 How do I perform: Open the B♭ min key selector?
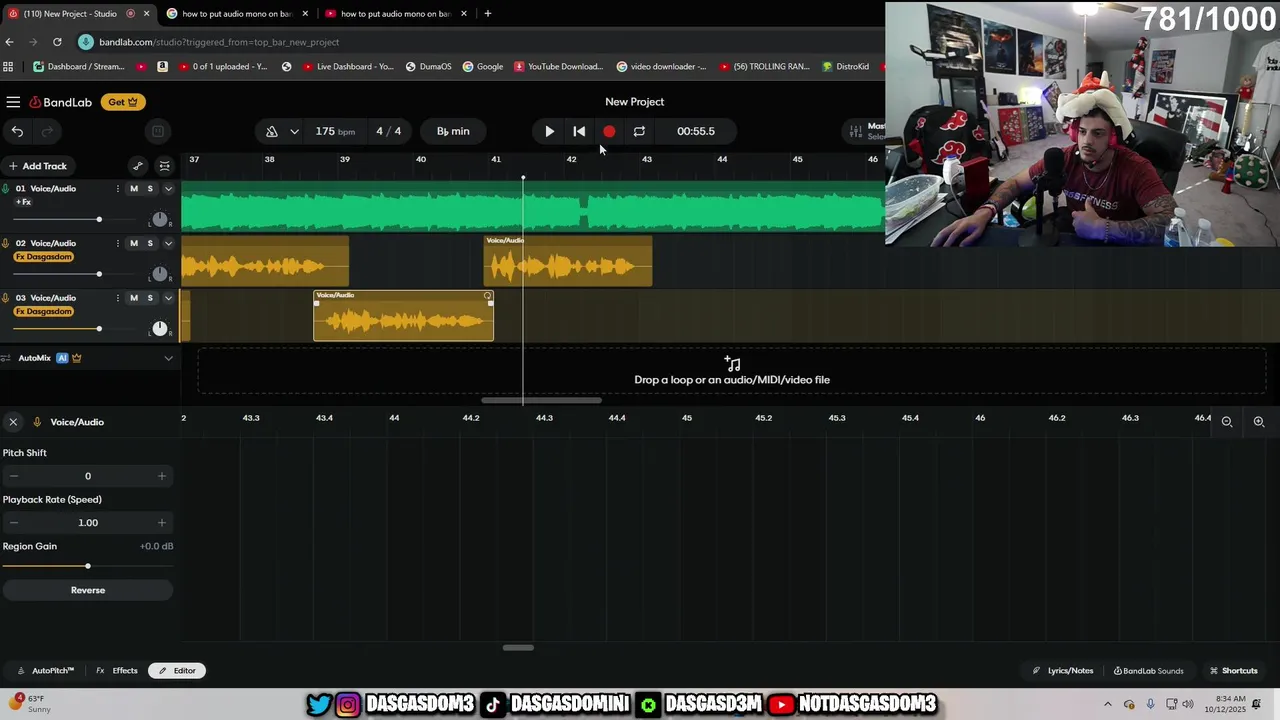tap(453, 131)
